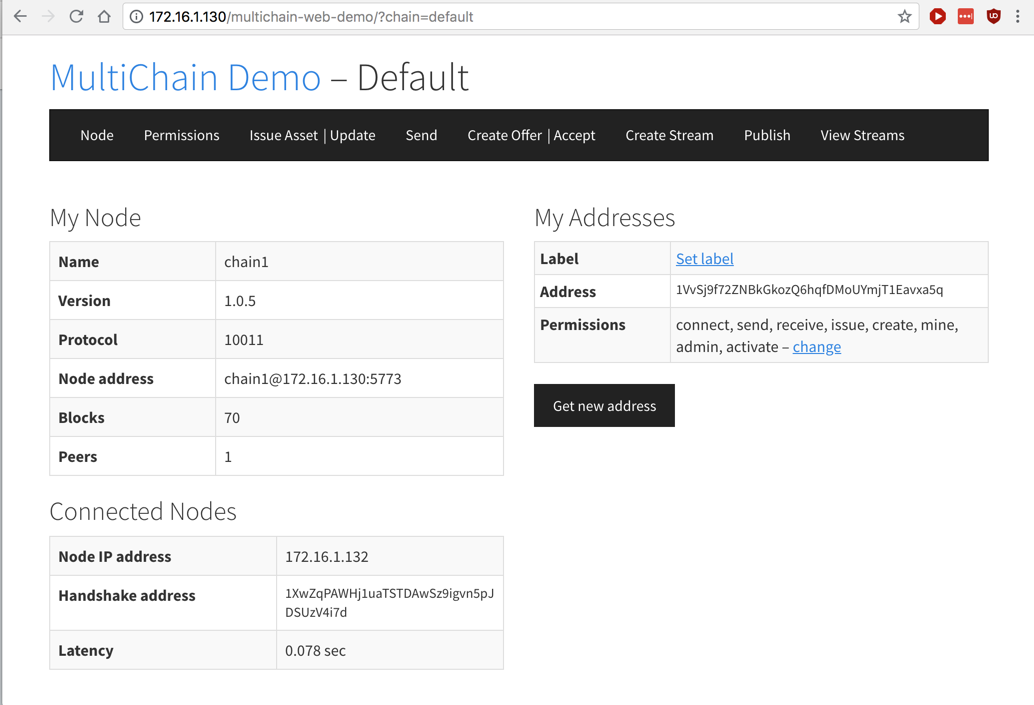This screenshot has width=1034, height=705.
Task: Click the browser back arrow
Action: (x=20, y=17)
